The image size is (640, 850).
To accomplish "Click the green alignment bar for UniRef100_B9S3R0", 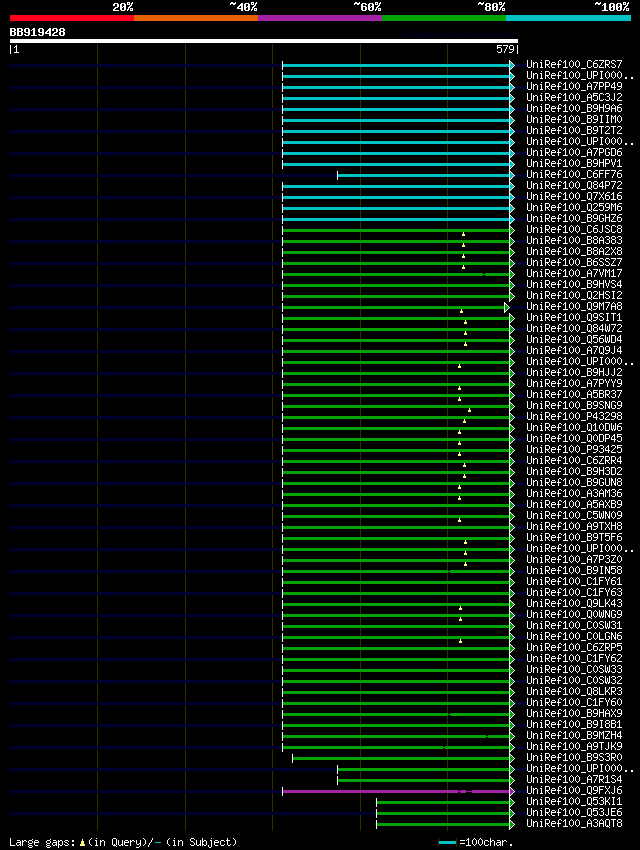I will (x=402, y=758).
